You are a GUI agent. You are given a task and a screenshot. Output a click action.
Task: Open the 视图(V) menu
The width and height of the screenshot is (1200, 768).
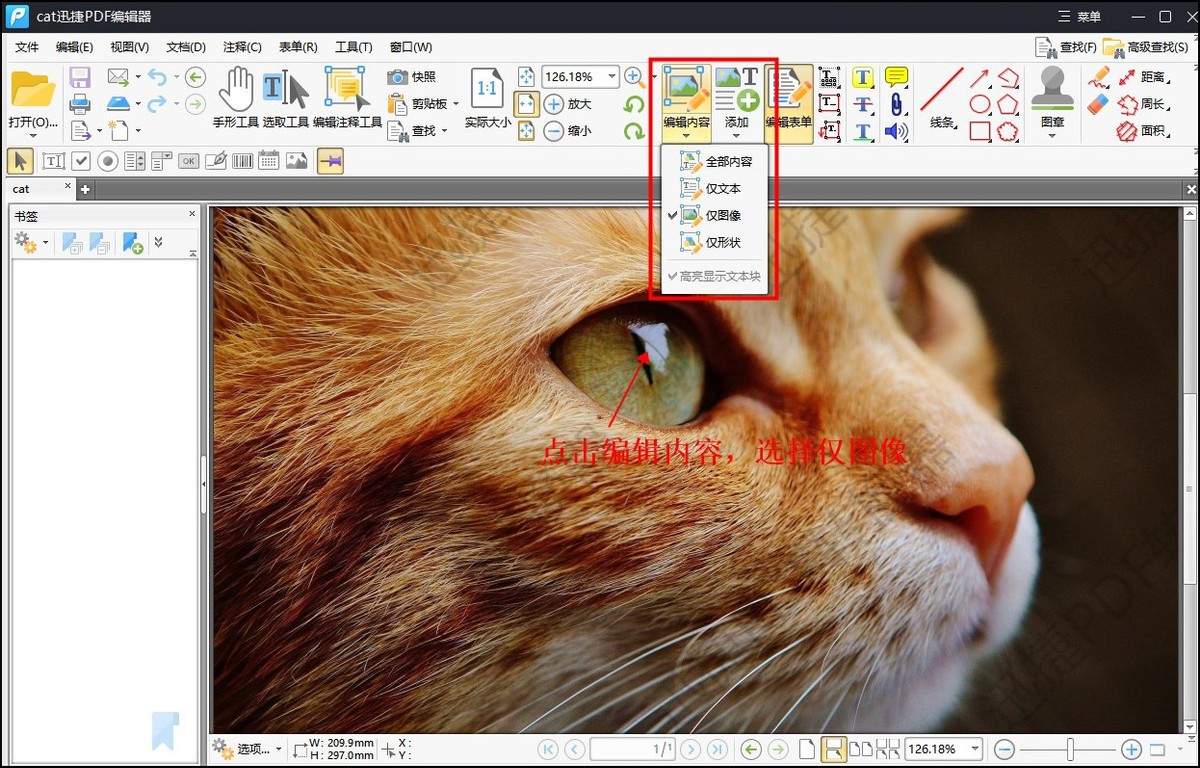tap(129, 47)
